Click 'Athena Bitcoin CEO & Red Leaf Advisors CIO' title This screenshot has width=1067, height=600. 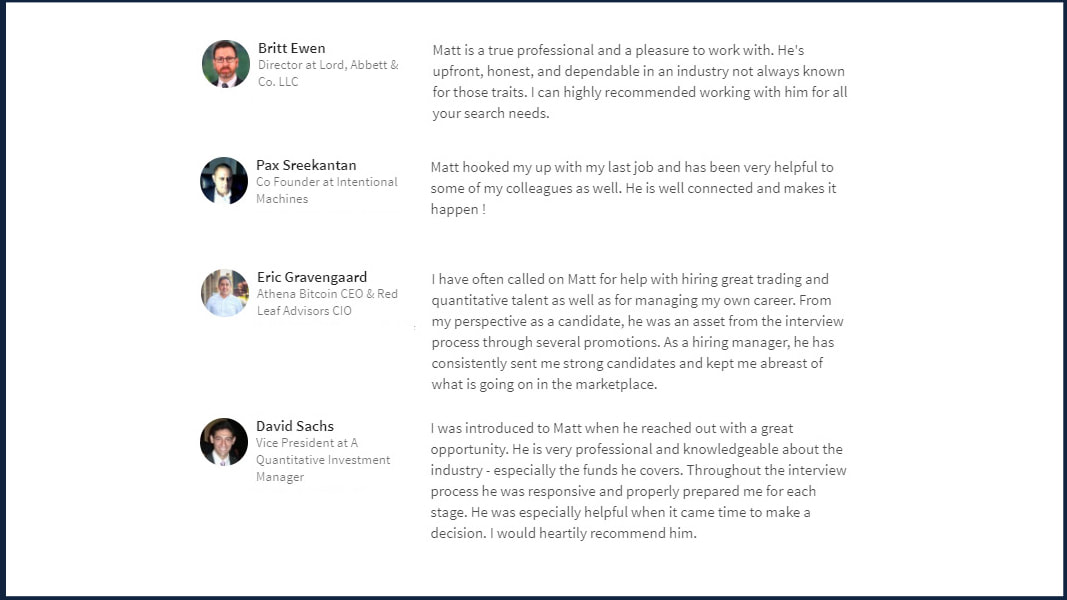327,302
